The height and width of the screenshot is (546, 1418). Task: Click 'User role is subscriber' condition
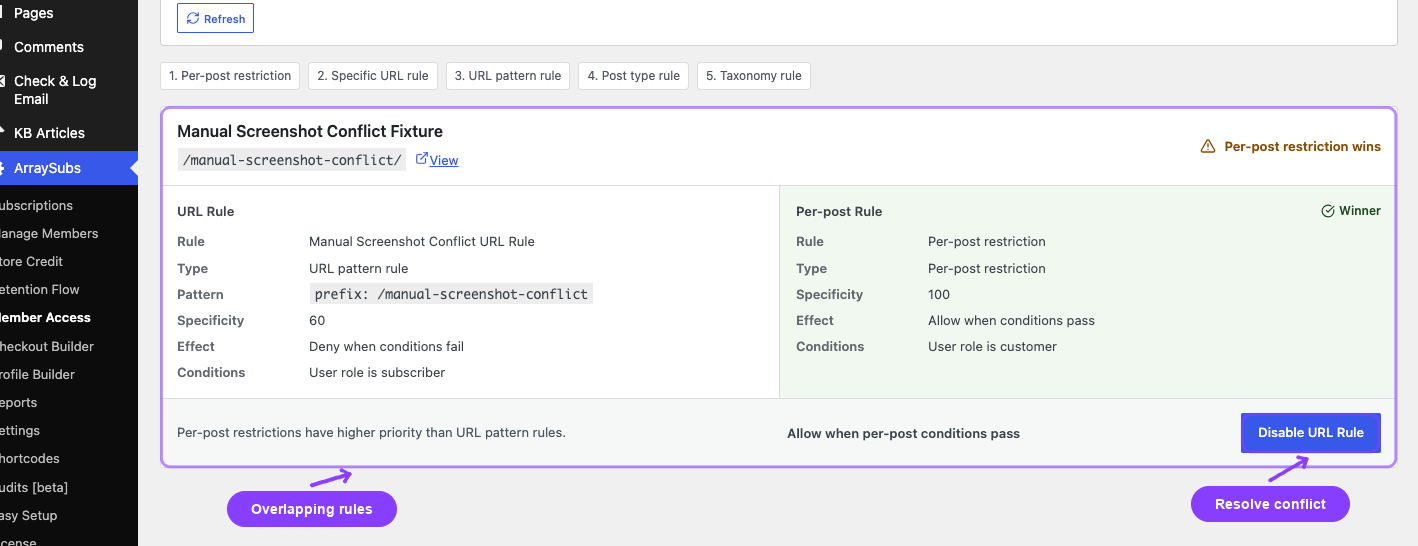click(377, 372)
